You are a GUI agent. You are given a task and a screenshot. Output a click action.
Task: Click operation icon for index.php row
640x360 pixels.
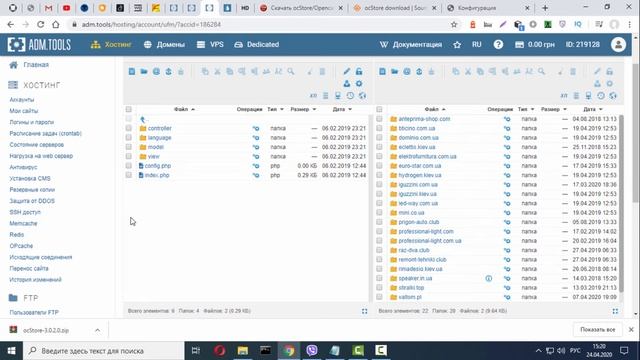point(256,175)
